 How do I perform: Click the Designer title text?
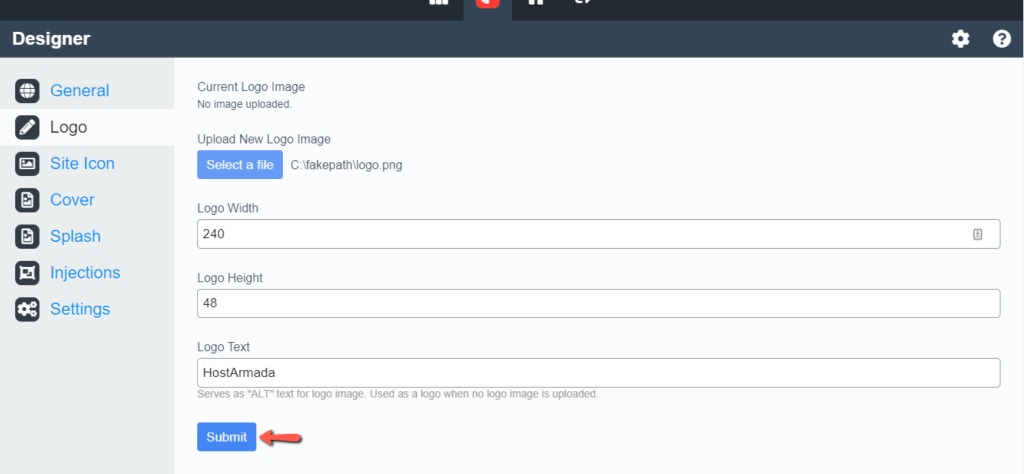[51, 39]
